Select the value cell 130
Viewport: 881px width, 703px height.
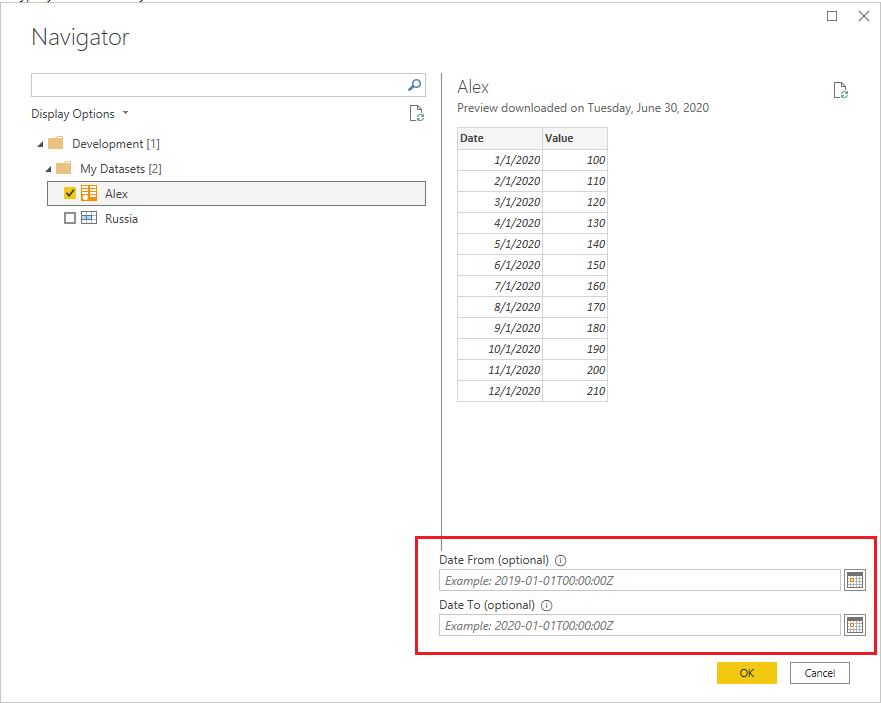click(575, 223)
